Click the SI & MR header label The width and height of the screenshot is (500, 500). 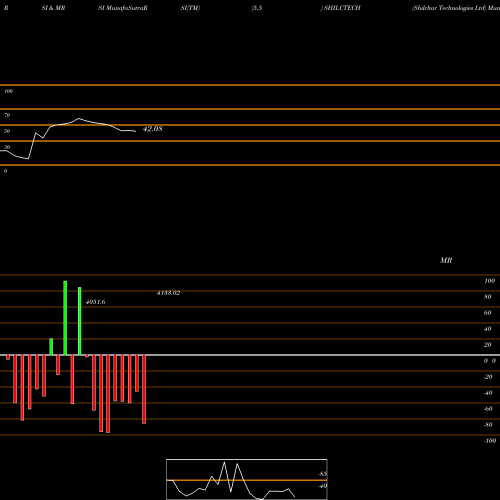[x=53, y=8]
